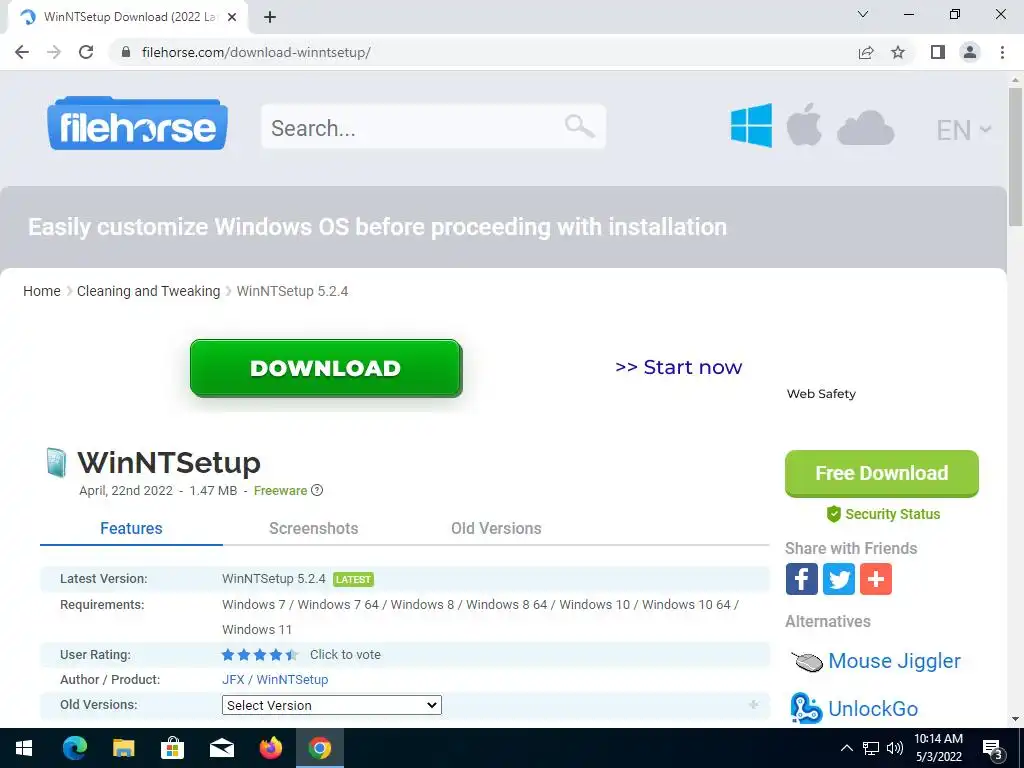This screenshot has width=1024, height=768.
Task: Click the Freeware help question icon
Action: point(317,490)
